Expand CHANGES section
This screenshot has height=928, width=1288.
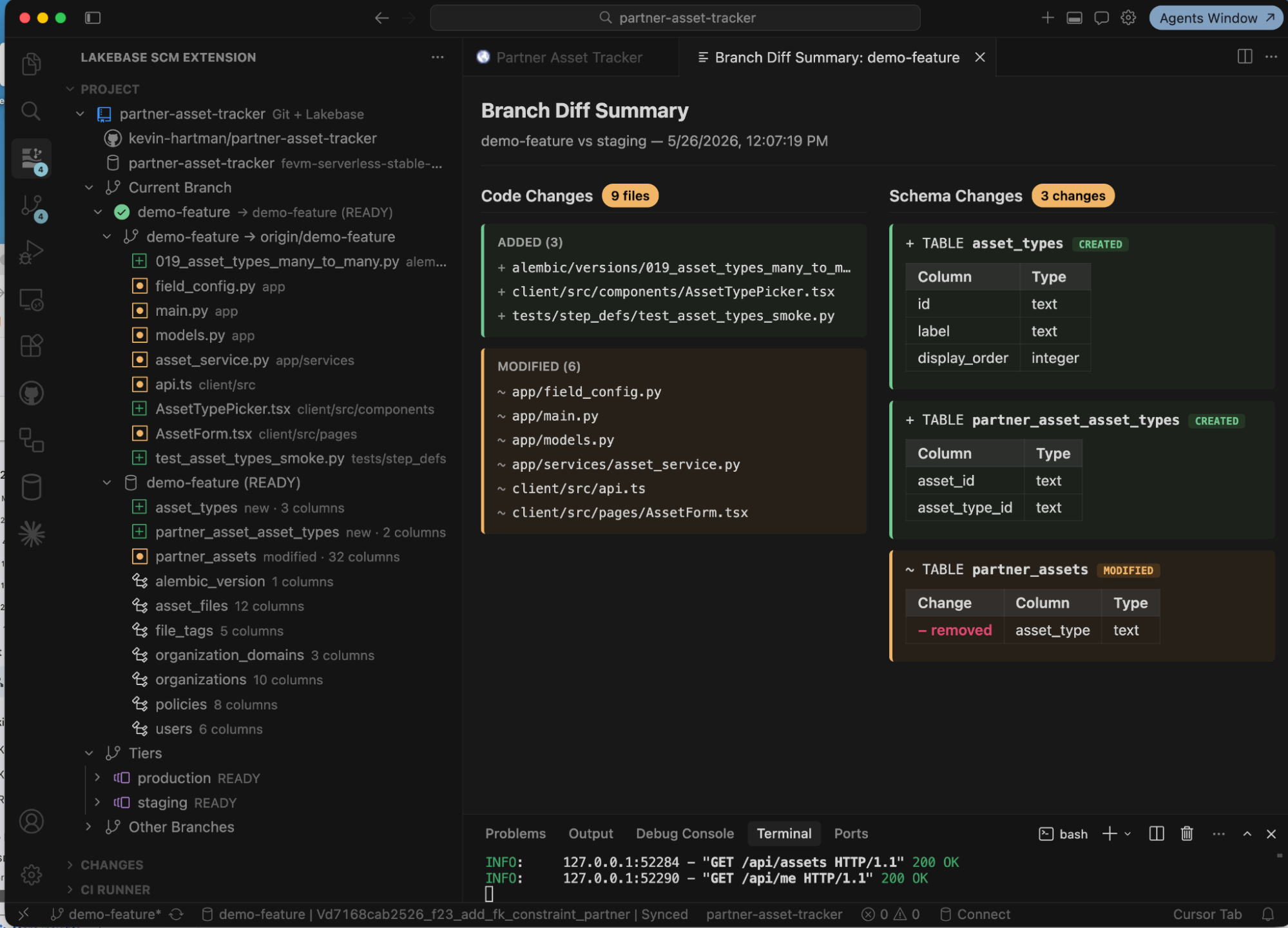tap(70, 865)
